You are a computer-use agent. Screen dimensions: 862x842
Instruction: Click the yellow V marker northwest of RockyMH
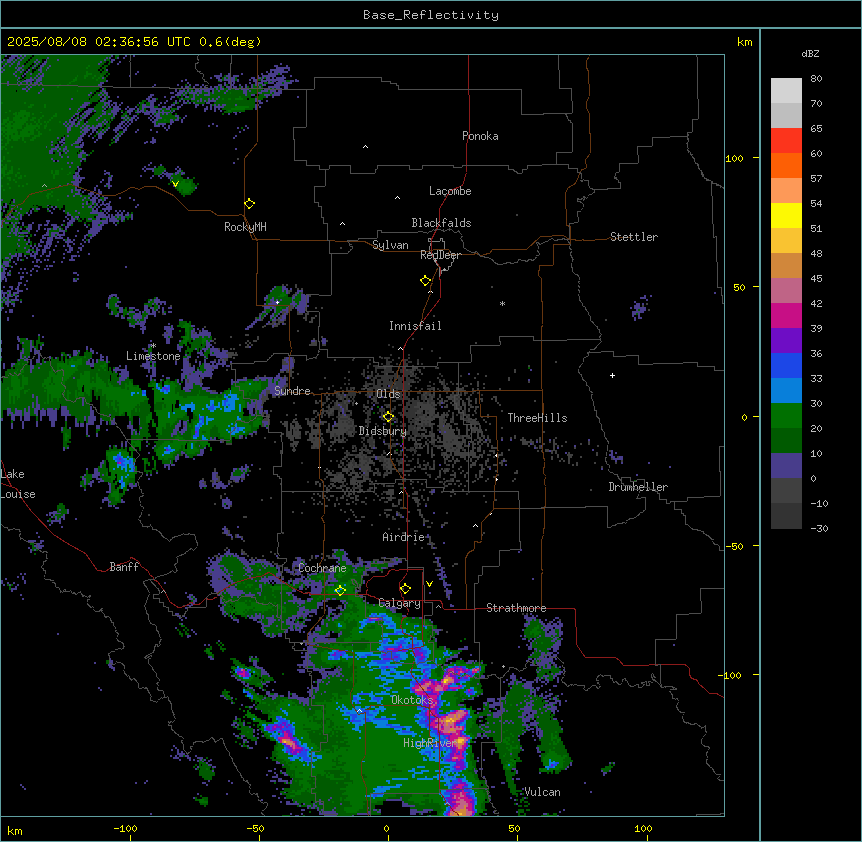175,184
